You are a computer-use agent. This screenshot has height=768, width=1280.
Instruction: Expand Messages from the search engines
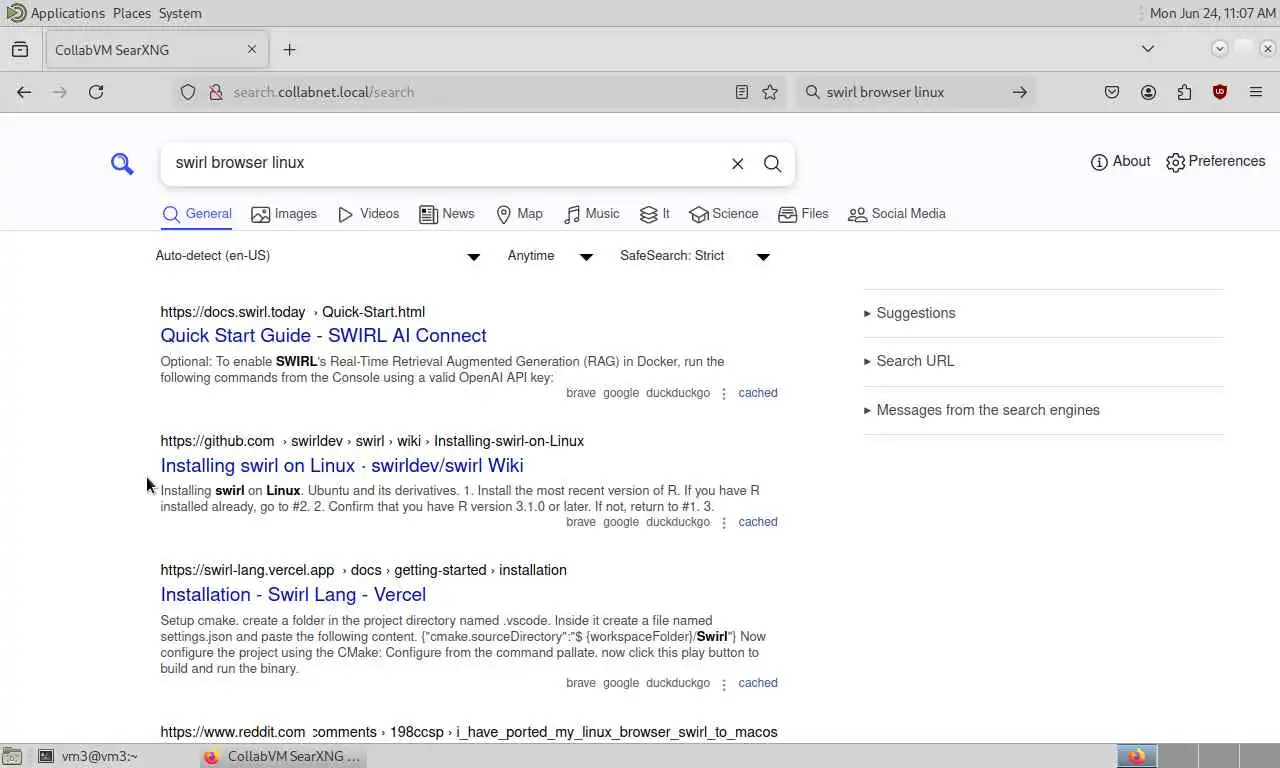click(982, 410)
